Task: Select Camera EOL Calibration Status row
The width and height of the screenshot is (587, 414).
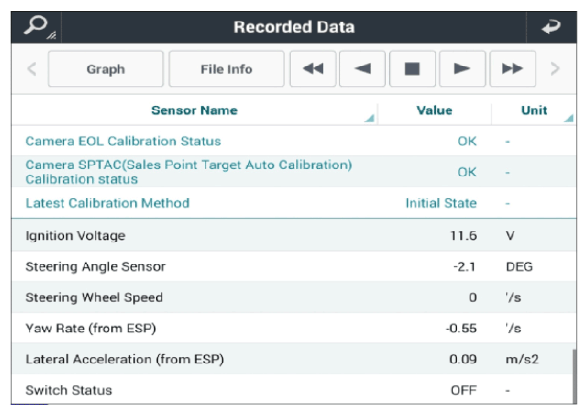Action: pos(294,141)
